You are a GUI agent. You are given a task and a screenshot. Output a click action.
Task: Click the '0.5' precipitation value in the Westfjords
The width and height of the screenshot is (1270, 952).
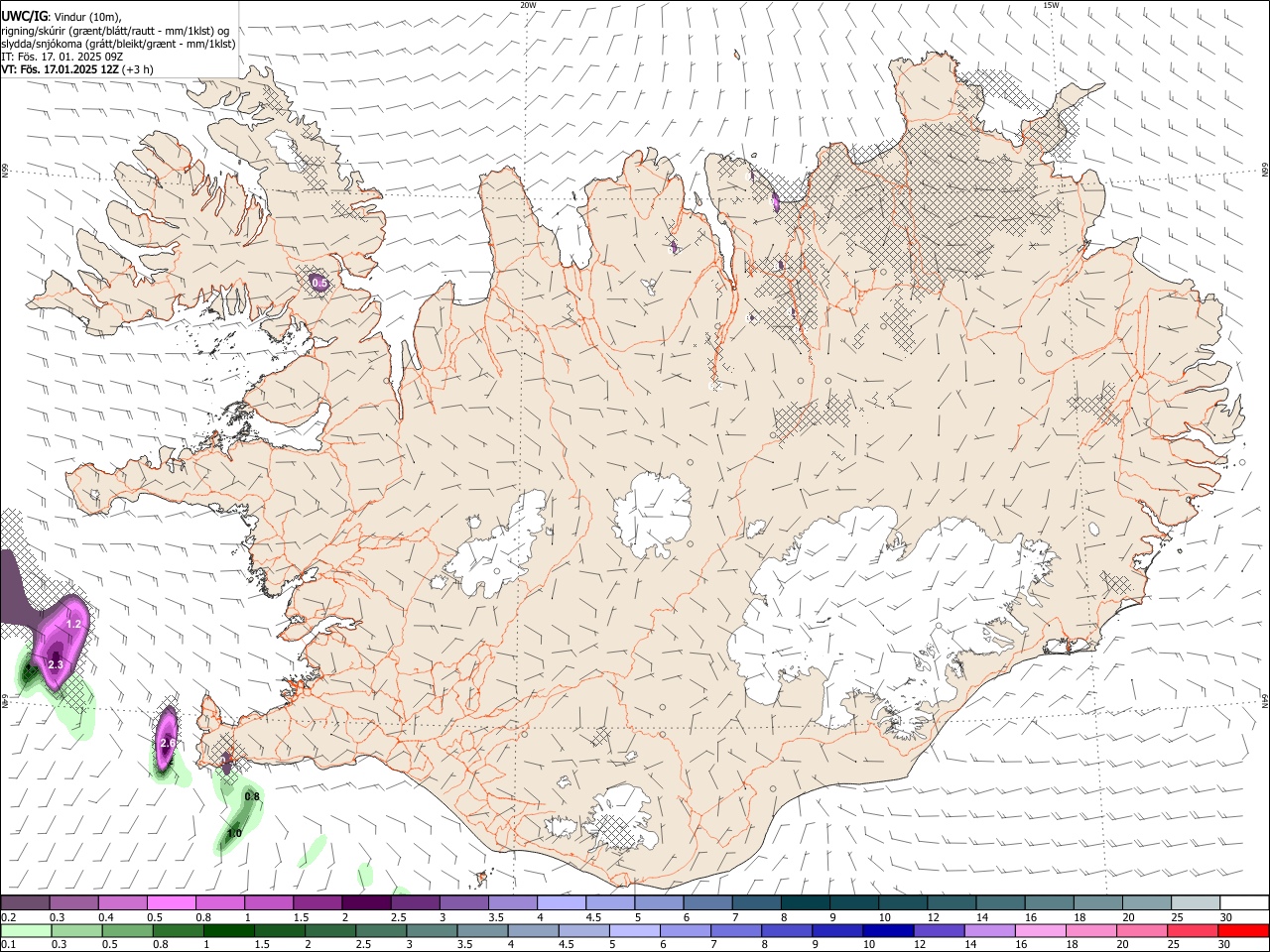[x=319, y=284]
